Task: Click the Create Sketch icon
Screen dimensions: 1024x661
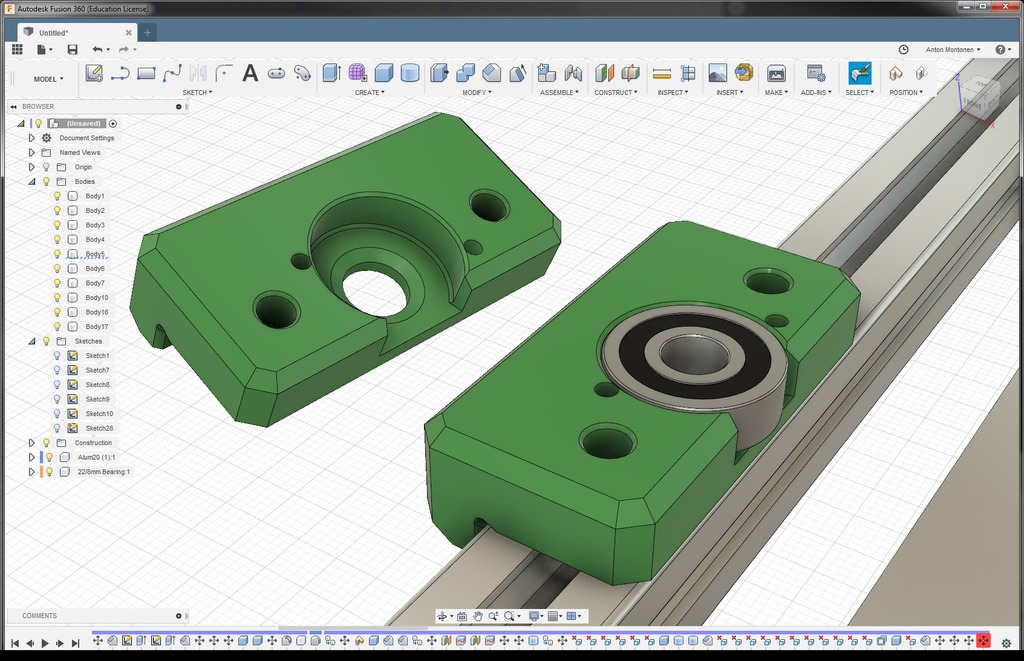Action: coord(94,73)
